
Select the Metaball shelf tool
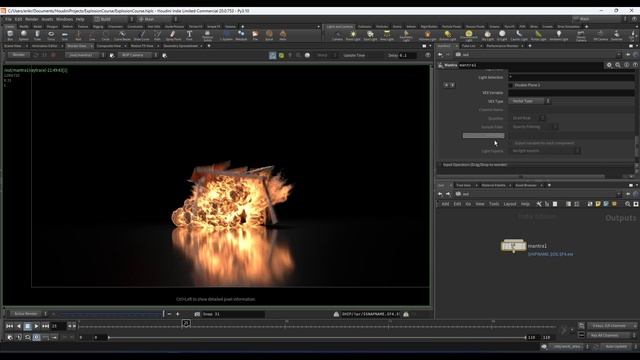pyautogui.click(x=241, y=36)
